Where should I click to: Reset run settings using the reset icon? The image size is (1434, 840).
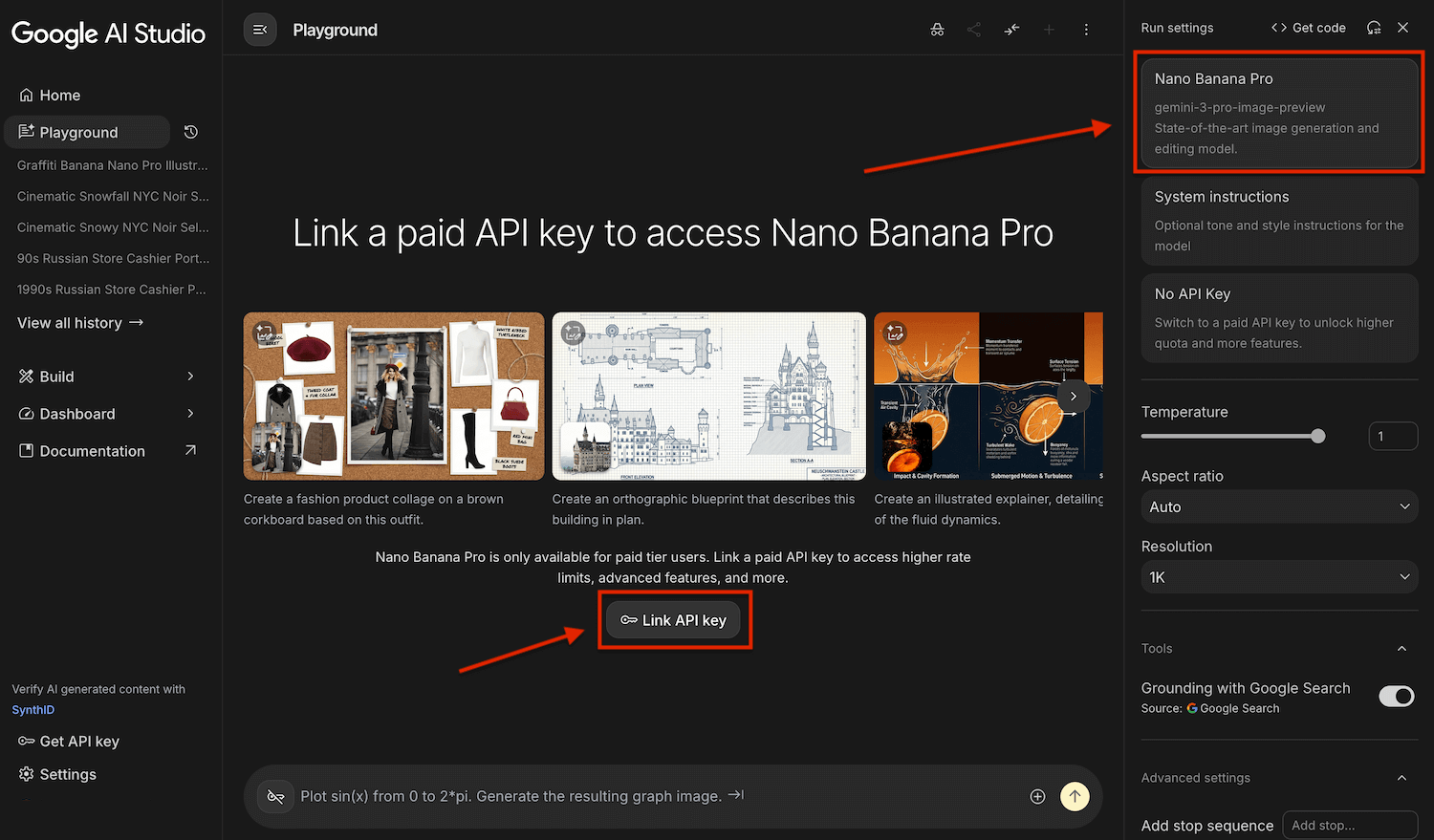click(x=1374, y=27)
